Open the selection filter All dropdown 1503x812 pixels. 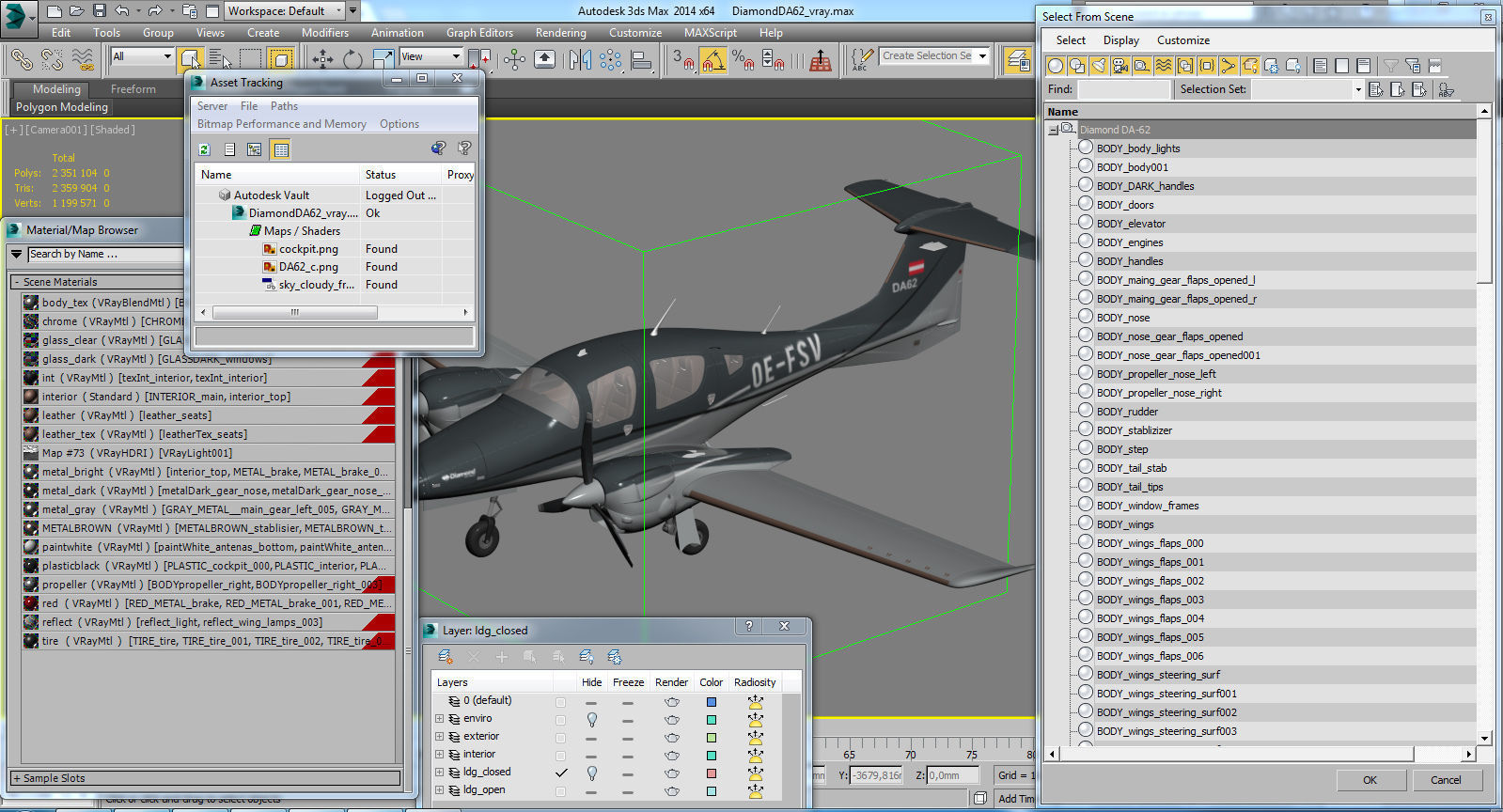click(142, 56)
